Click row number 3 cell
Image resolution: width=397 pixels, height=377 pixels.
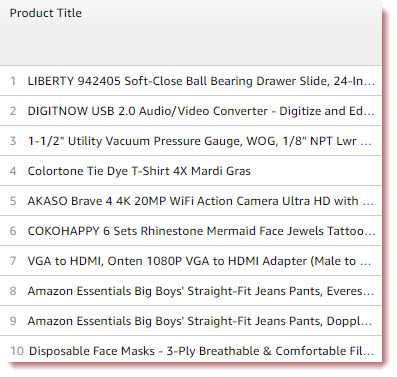[13, 141]
